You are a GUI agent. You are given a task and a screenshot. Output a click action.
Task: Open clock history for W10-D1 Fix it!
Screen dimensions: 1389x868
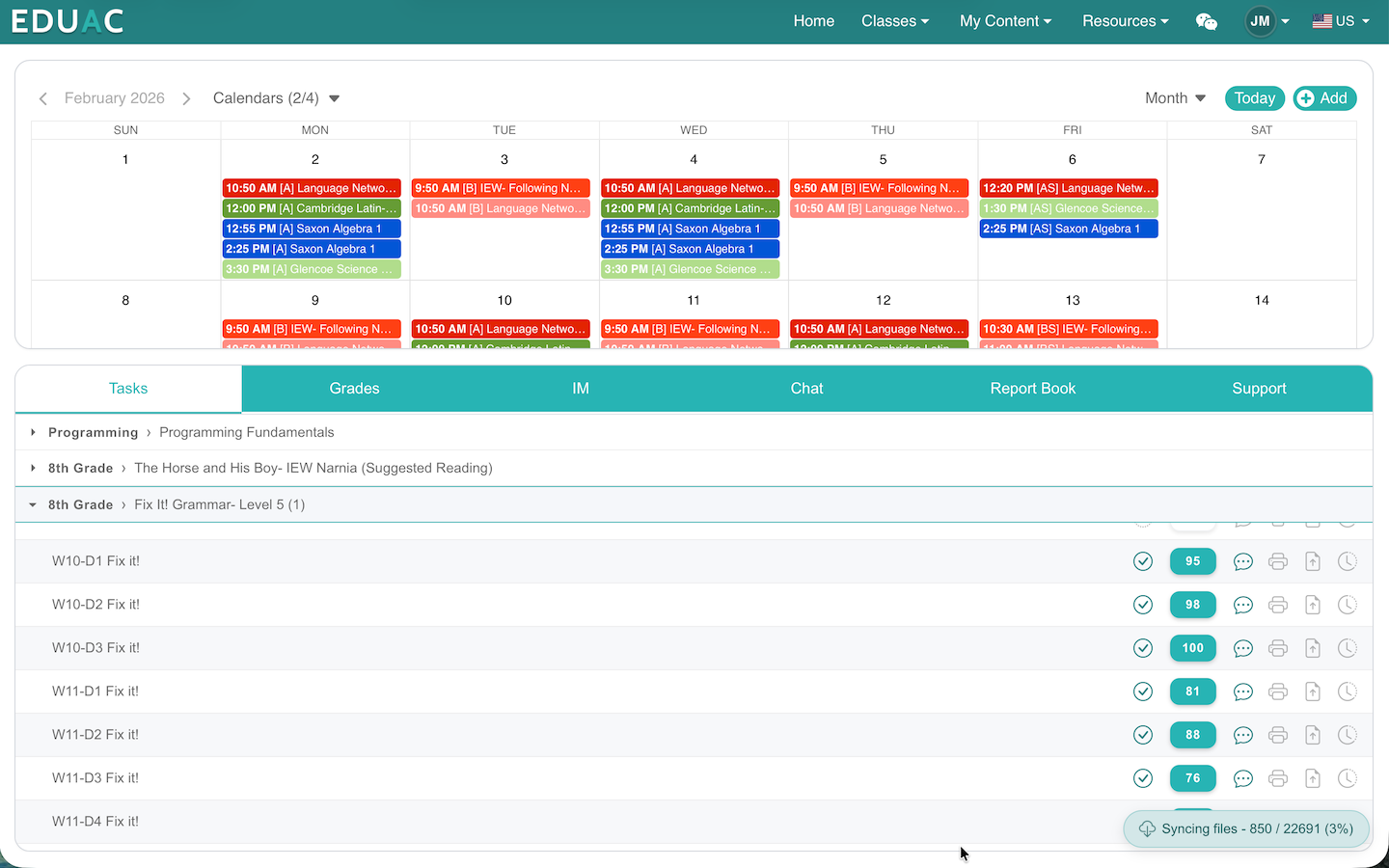(1348, 561)
